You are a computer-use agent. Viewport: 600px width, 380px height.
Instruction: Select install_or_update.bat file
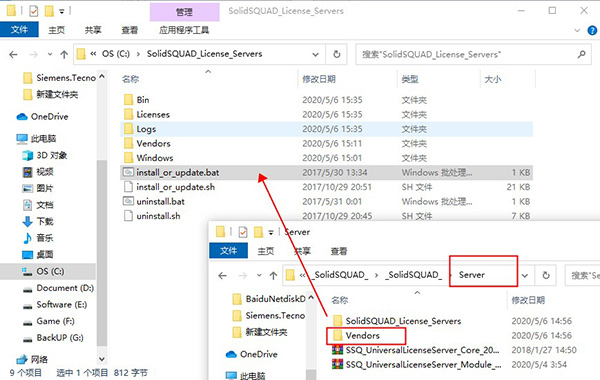pyautogui.click(x=326, y=173)
